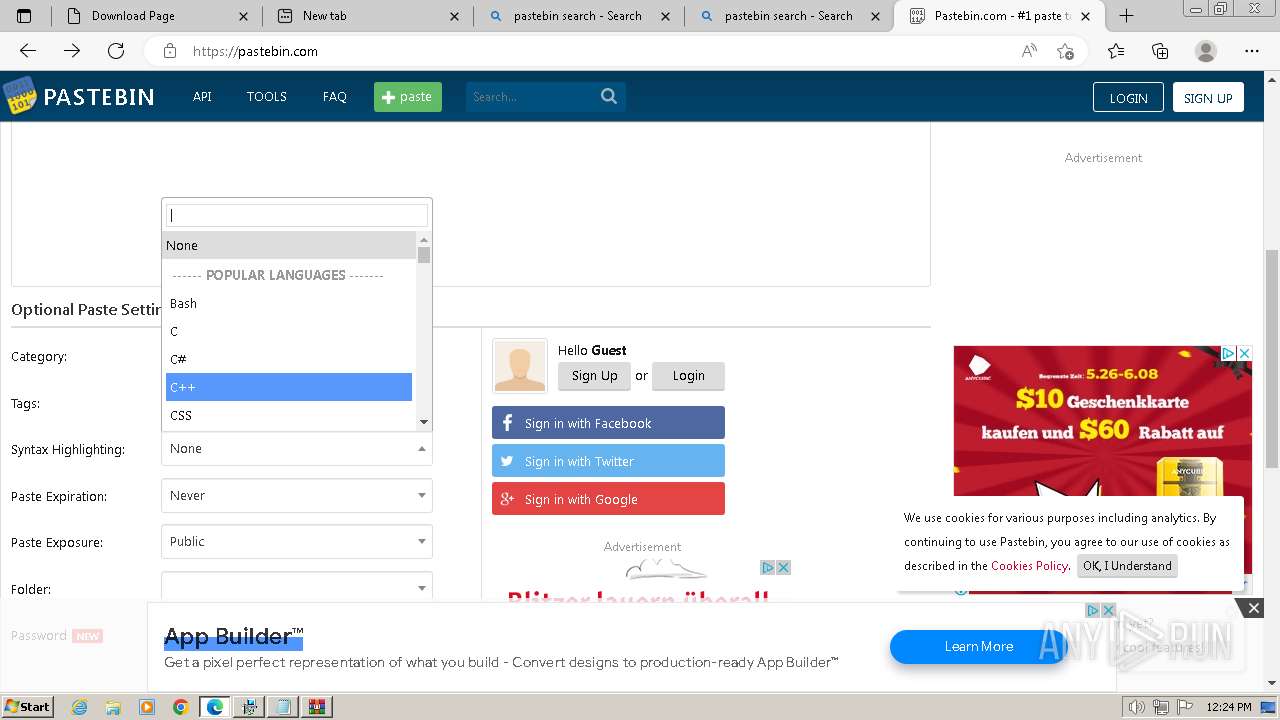Open file explorer folder icon in taskbar
Viewport: 1280px width, 720px height.
pyautogui.click(x=113, y=707)
